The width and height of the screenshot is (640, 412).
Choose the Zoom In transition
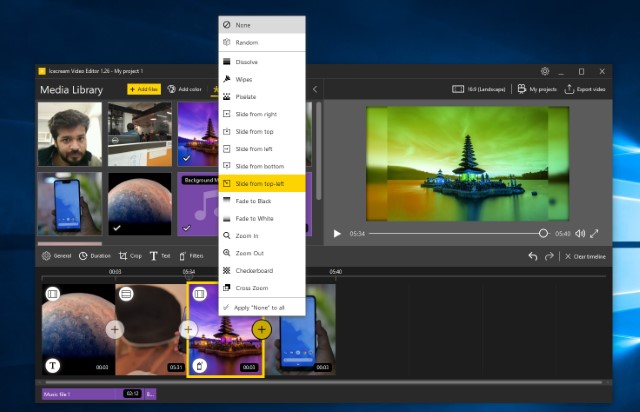pos(262,236)
